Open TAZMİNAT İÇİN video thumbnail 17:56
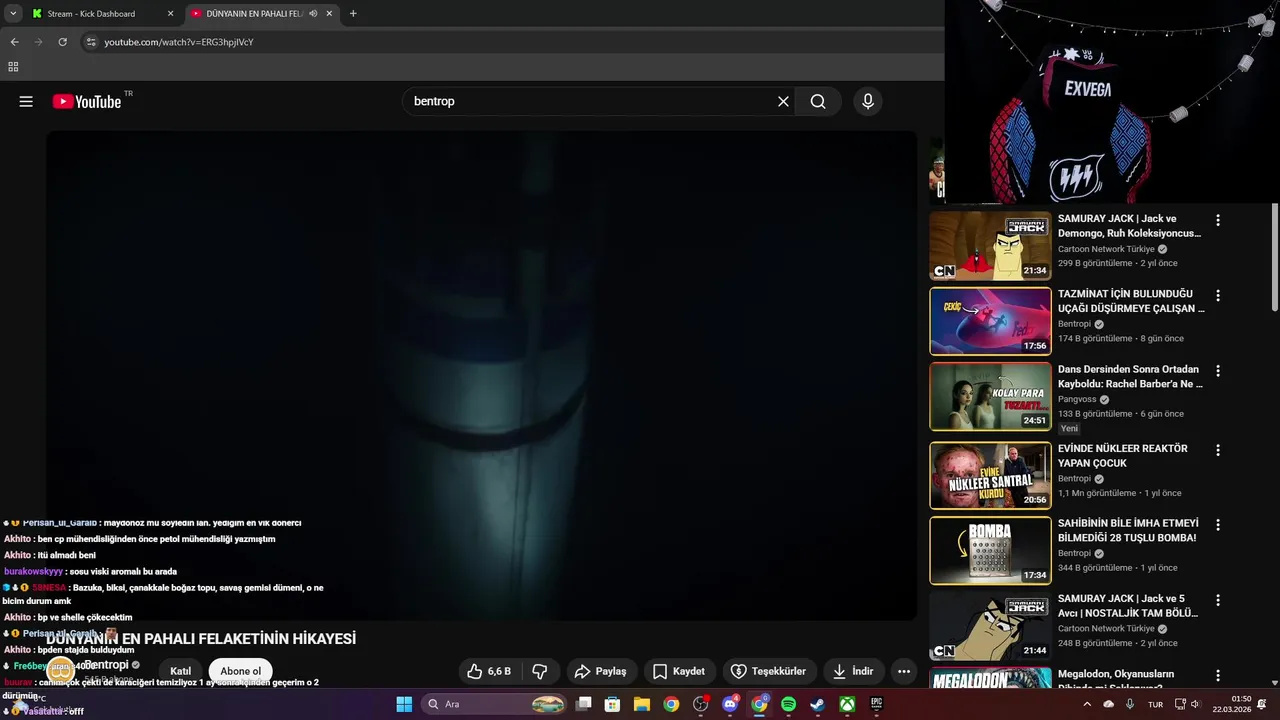The image size is (1280, 720). [x=990, y=321]
